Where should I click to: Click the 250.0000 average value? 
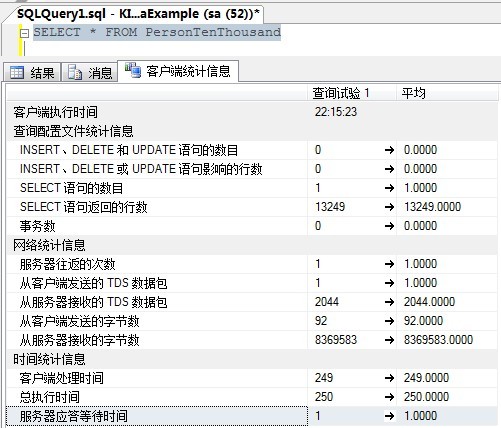point(426,397)
